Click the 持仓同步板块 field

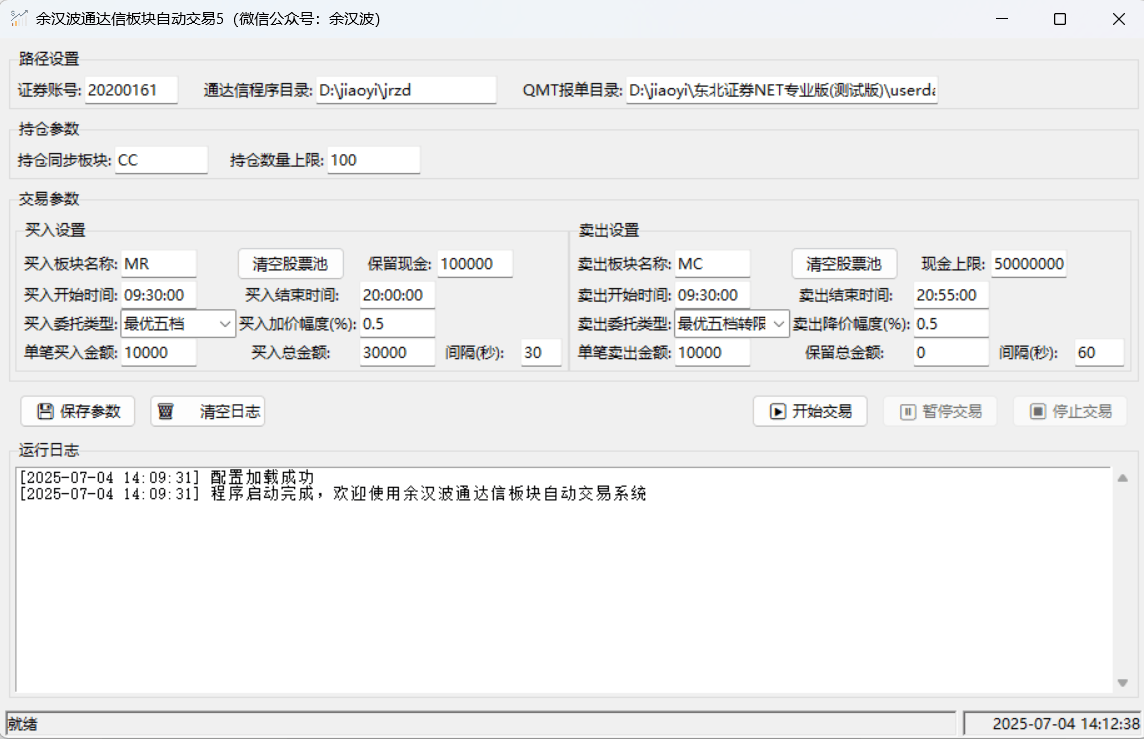[x=160, y=160]
